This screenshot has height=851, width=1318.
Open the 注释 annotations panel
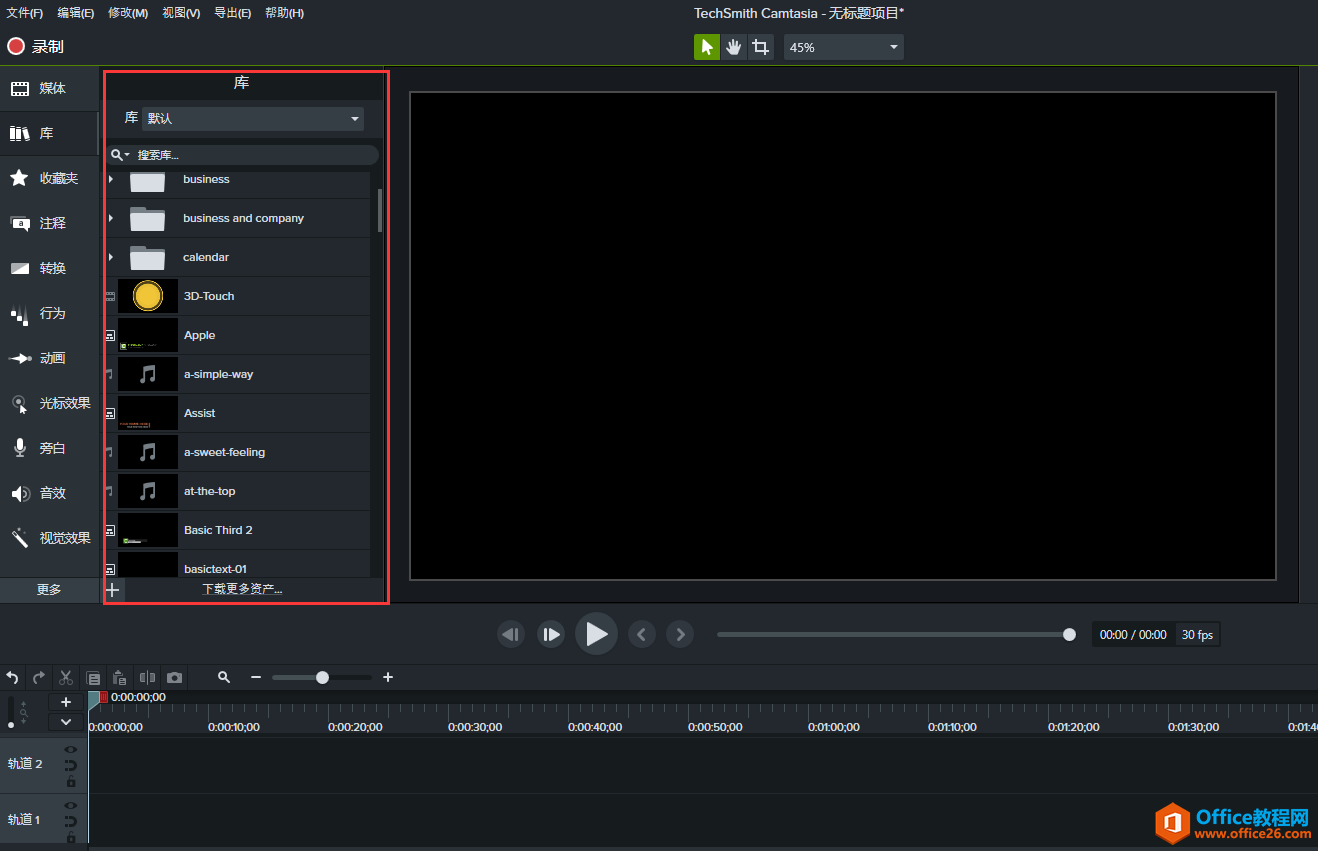click(48, 224)
